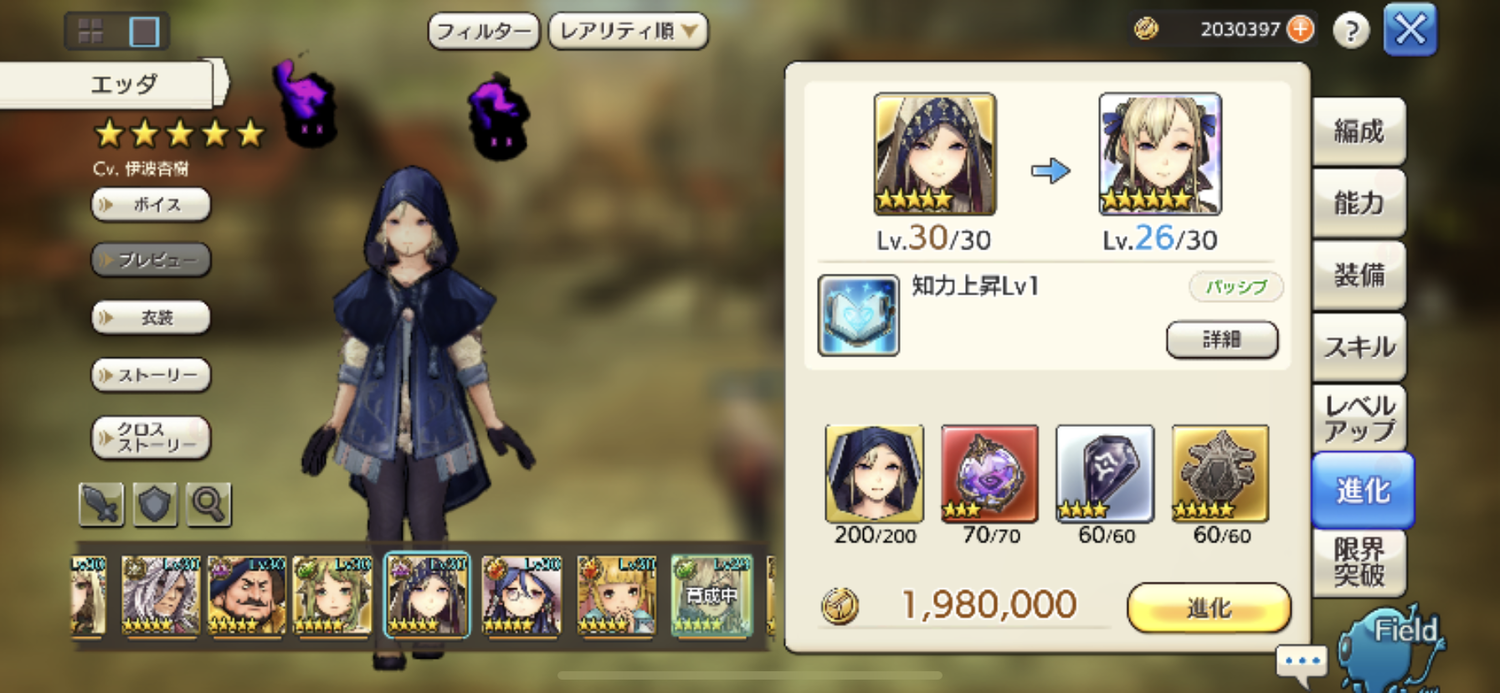Select the 知力上昇Lv1 passive skill icon
Screen dimensions: 1500x693
click(x=858, y=316)
